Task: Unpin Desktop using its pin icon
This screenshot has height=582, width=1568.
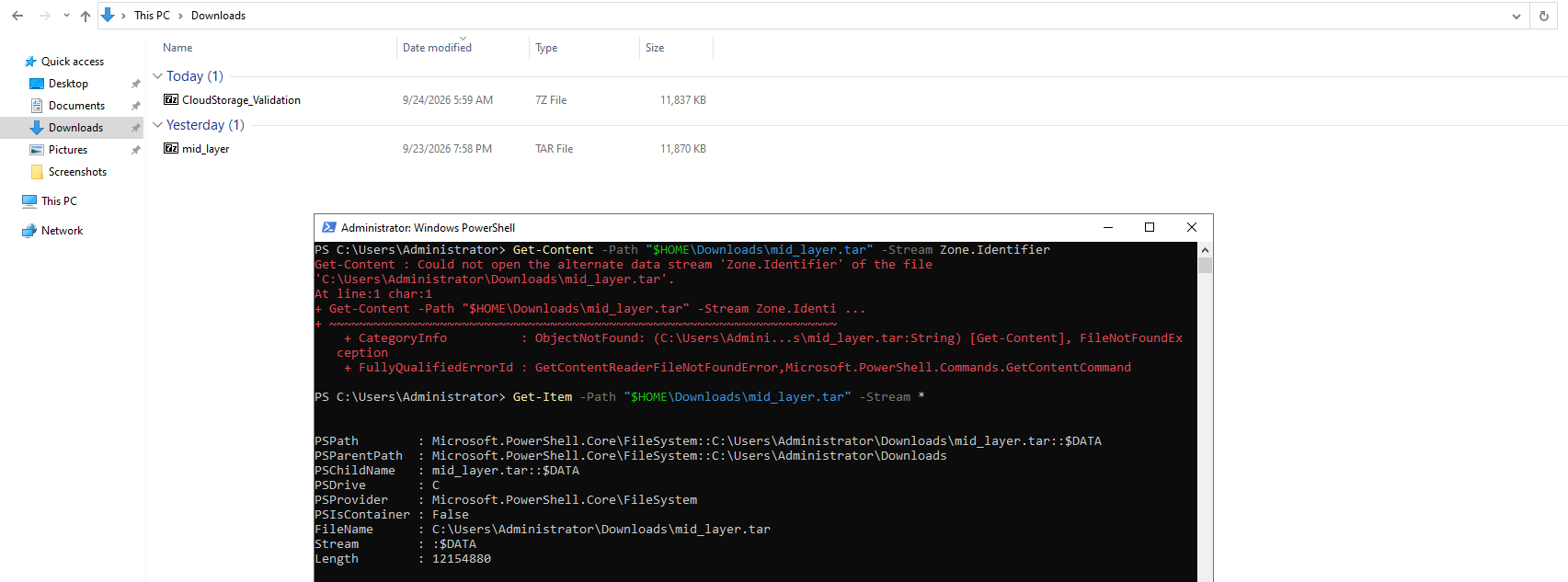Action: point(135,84)
